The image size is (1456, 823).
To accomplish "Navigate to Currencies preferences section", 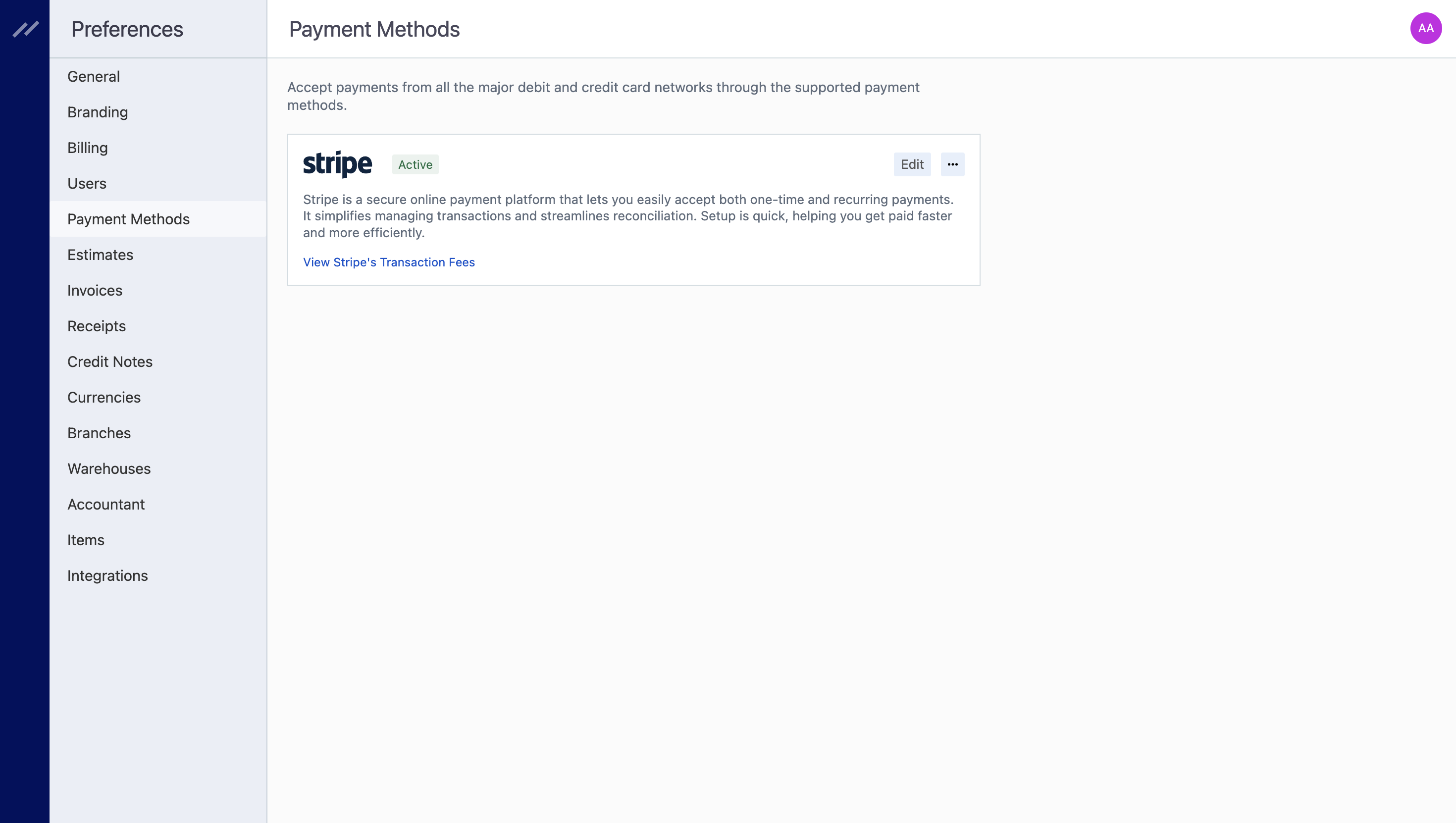I will tap(104, 397).
